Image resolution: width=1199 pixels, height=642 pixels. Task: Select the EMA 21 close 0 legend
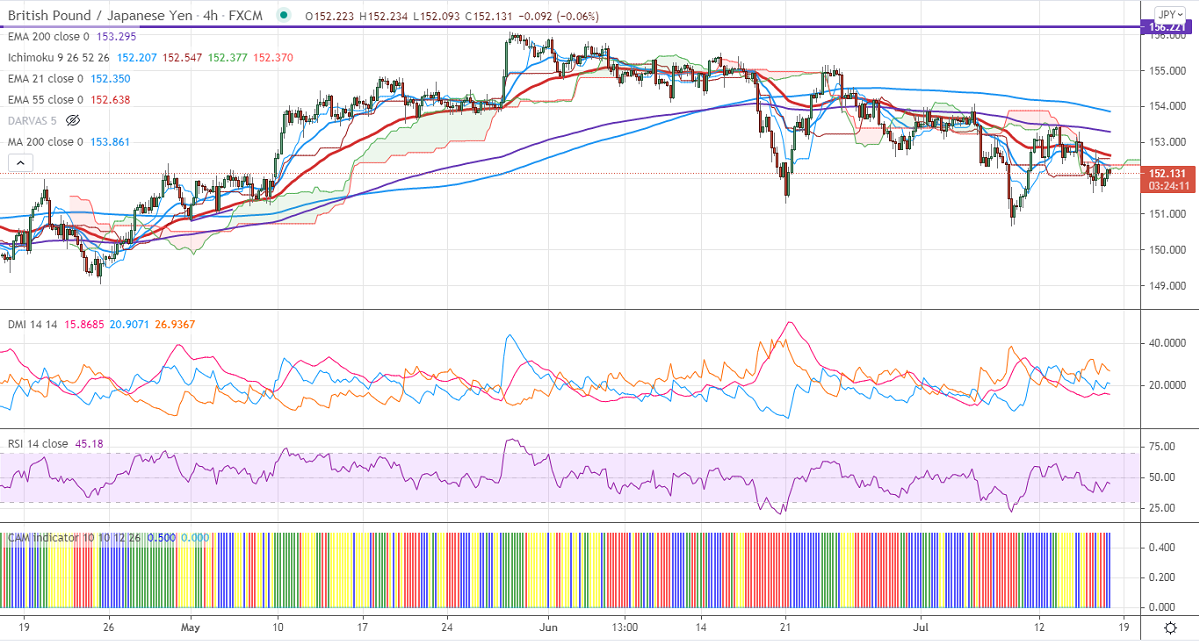(45, 79)
